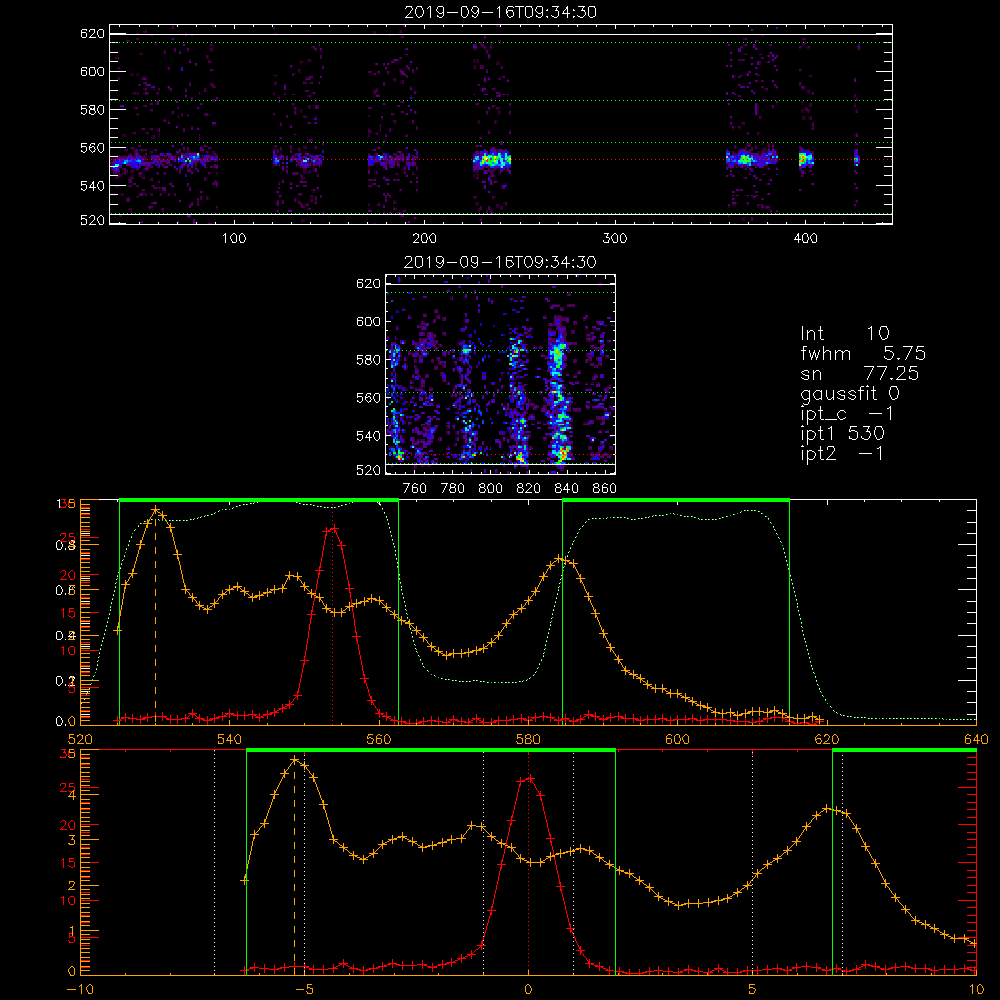Click x-axis label 760 on middle image
The height and width of the screenshot is (1000, 1000).
415,489
